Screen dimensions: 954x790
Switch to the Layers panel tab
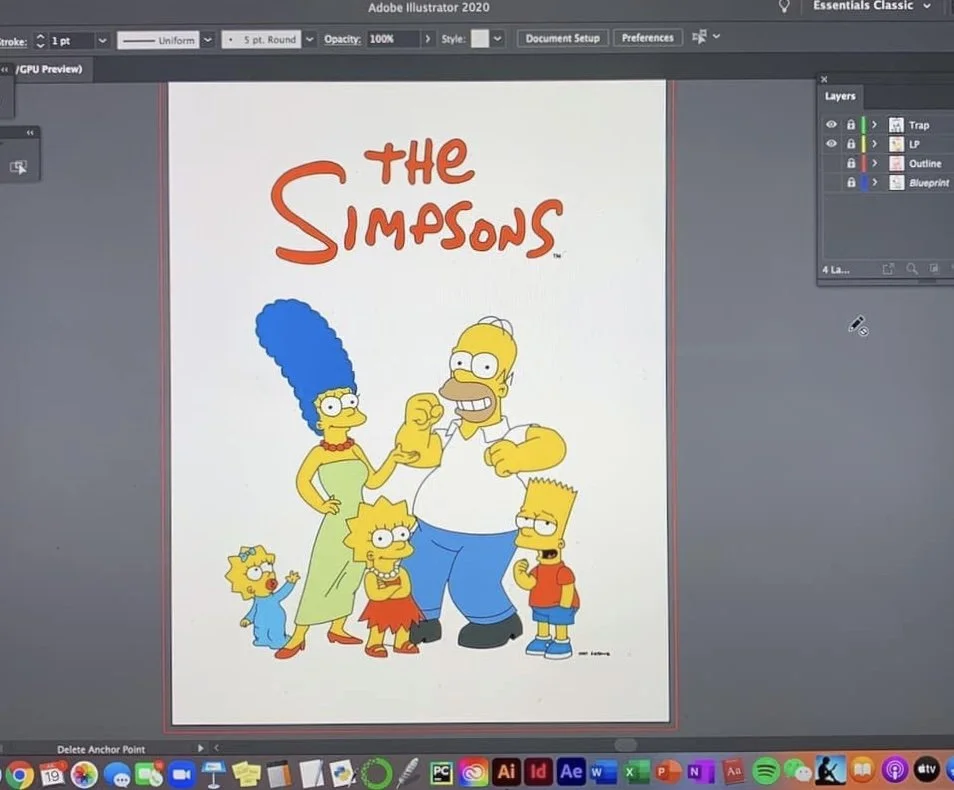coord(840,96)
